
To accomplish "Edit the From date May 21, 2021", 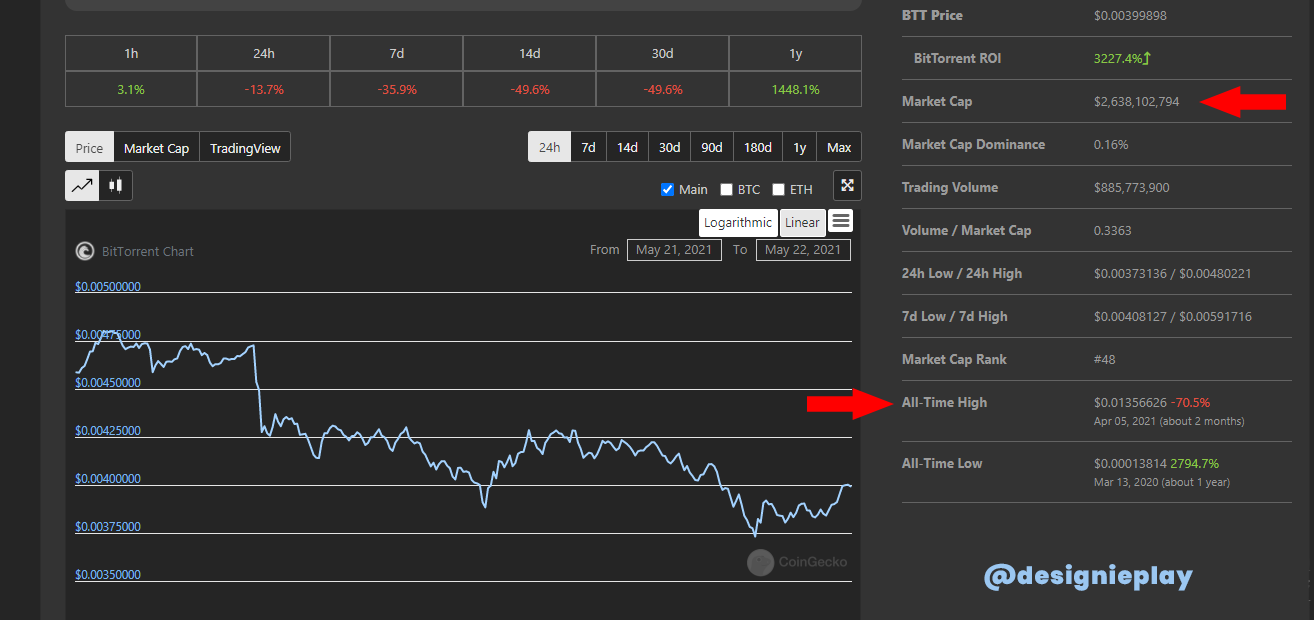I will [675, 249].
